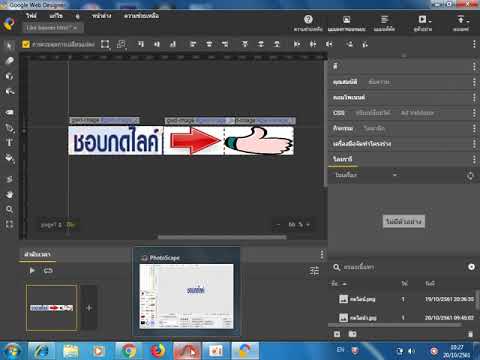
Task: Open Events panel options menu dots
Action: click(x=474, y=128)
